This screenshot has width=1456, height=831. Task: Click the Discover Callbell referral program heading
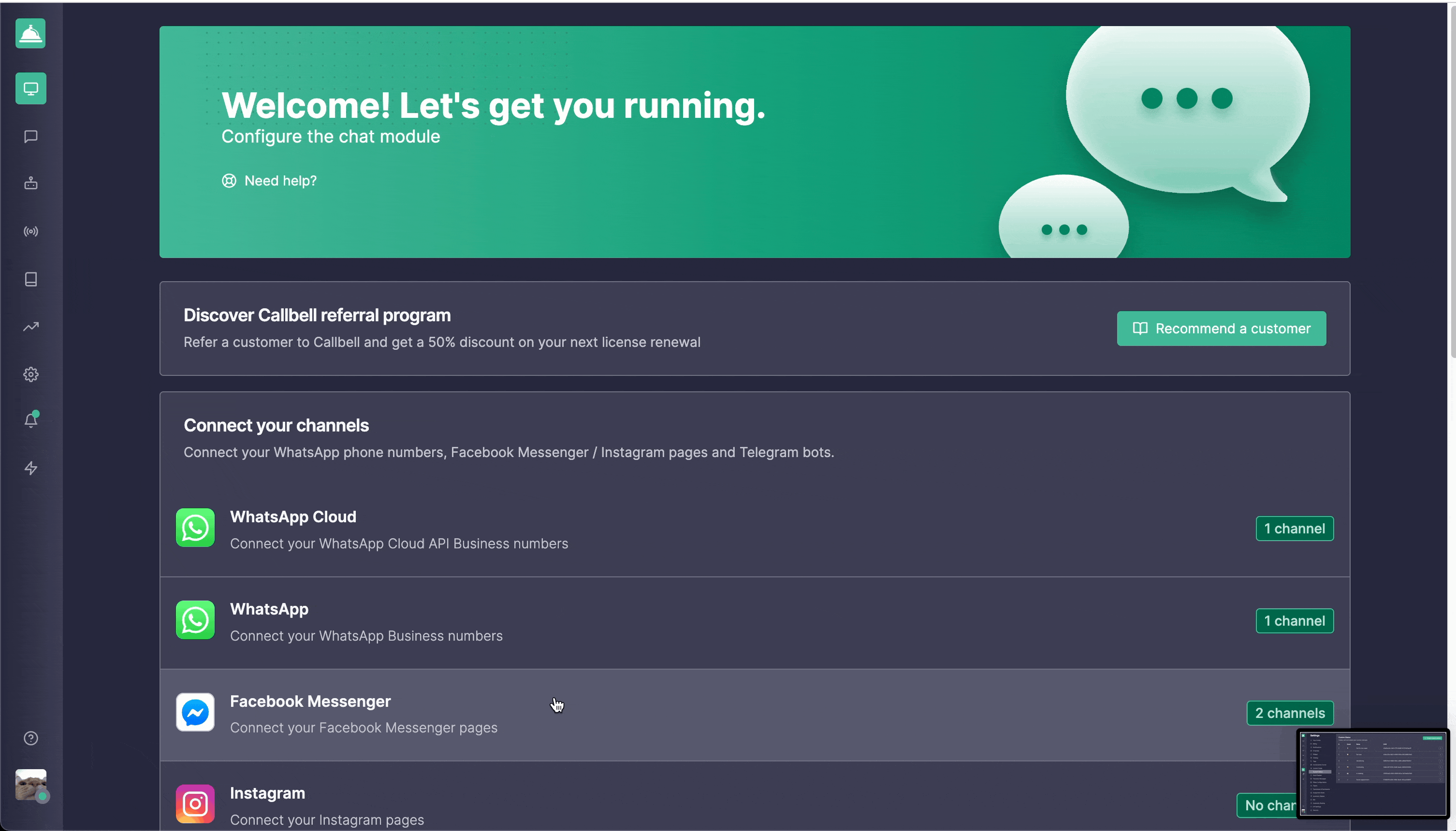(317, 315)
